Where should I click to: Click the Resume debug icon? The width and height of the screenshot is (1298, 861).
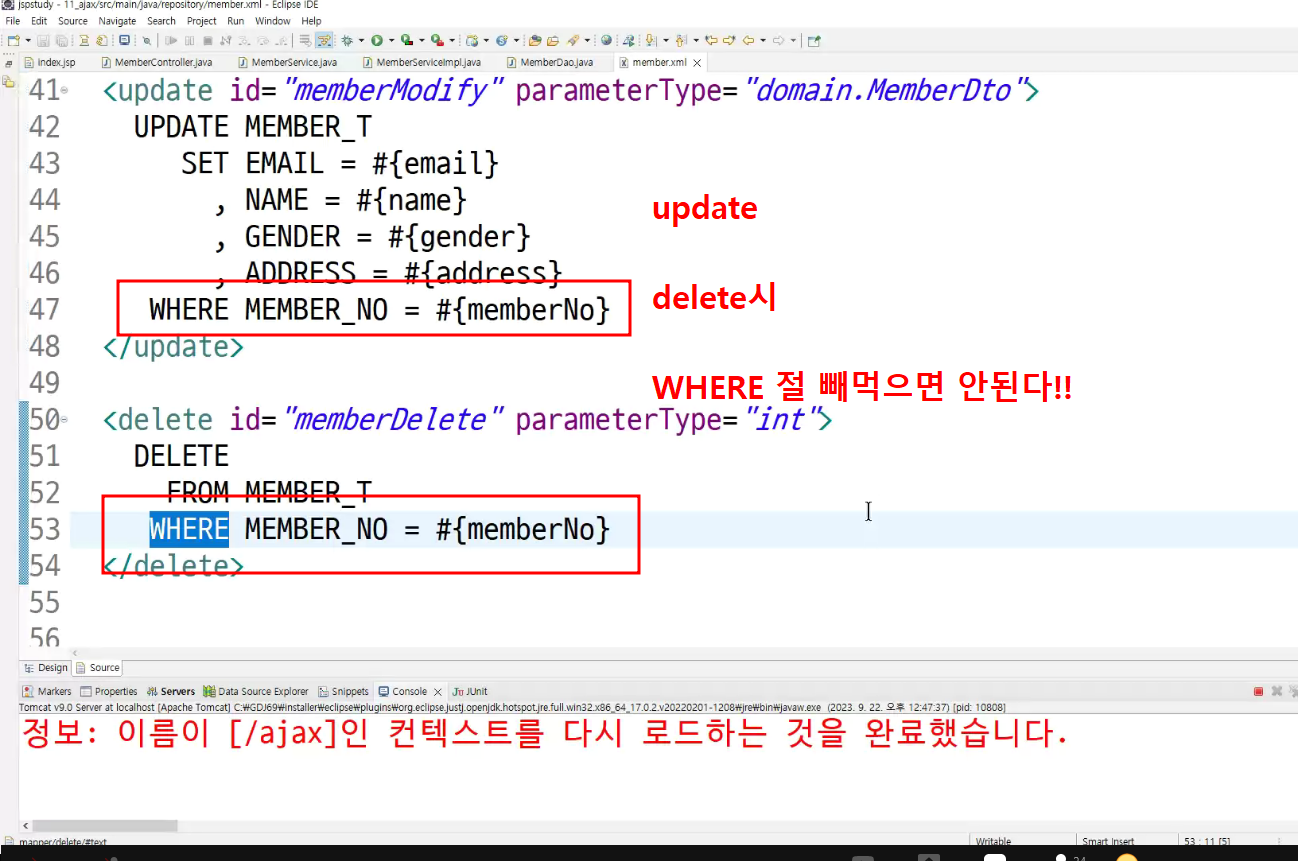[x=171, y=41]
